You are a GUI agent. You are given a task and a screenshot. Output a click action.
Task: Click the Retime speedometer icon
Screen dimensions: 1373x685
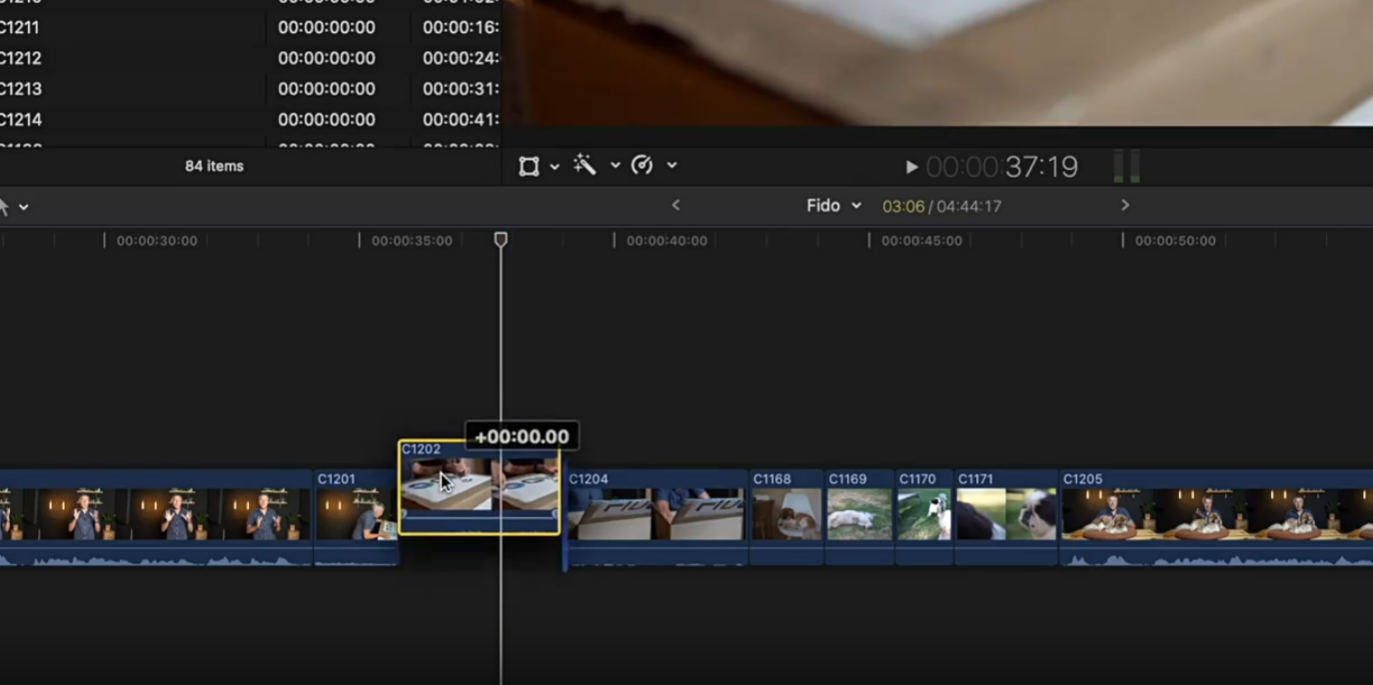(x=642, y=166)
